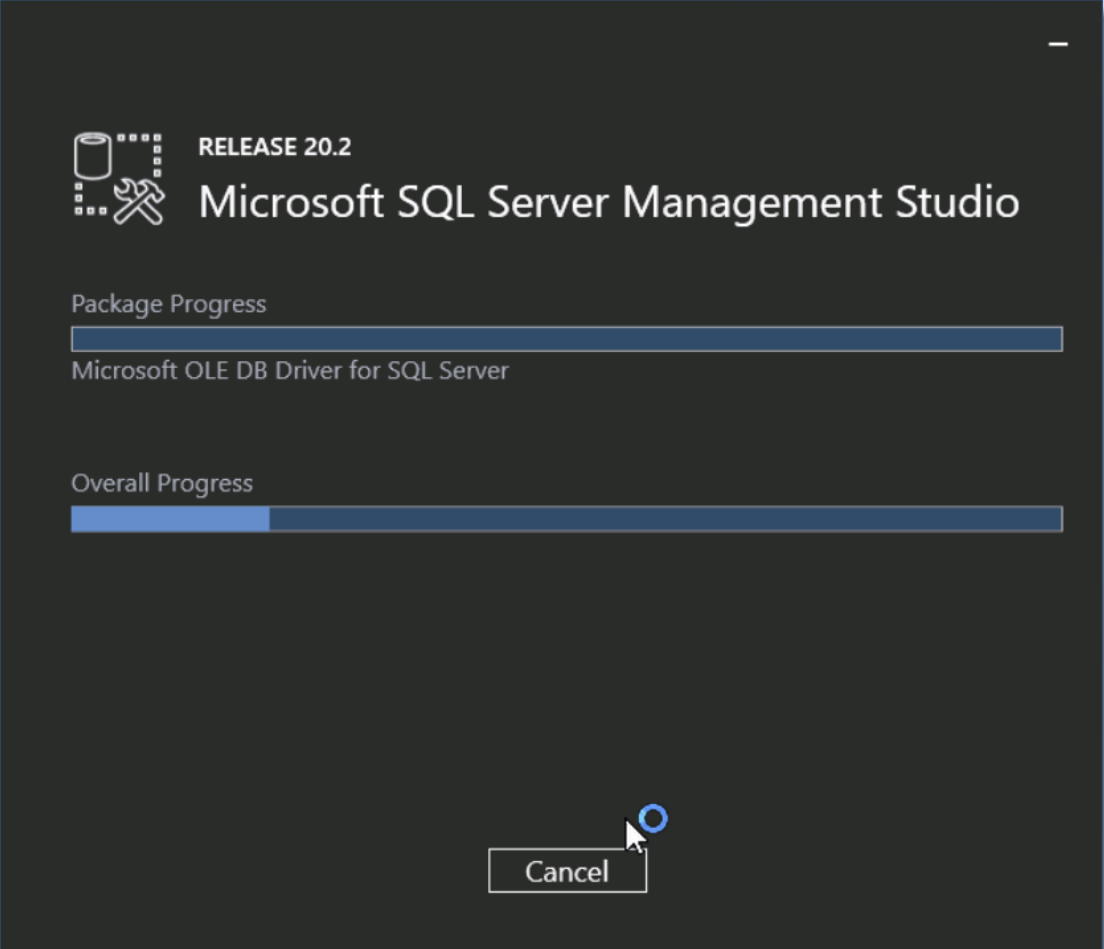Click the Overall Progress bar
Image resolution: width=1104 pixels, height=949 pixels.
pos(567,519)
